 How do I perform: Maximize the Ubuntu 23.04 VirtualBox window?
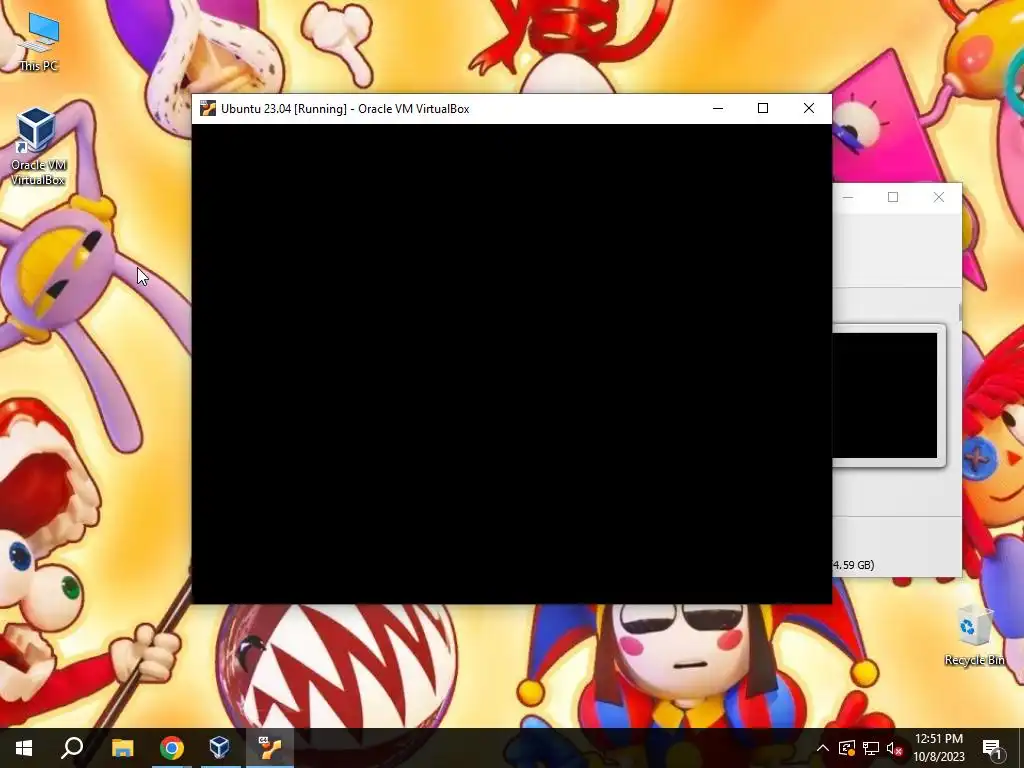(x=763, y=108)
